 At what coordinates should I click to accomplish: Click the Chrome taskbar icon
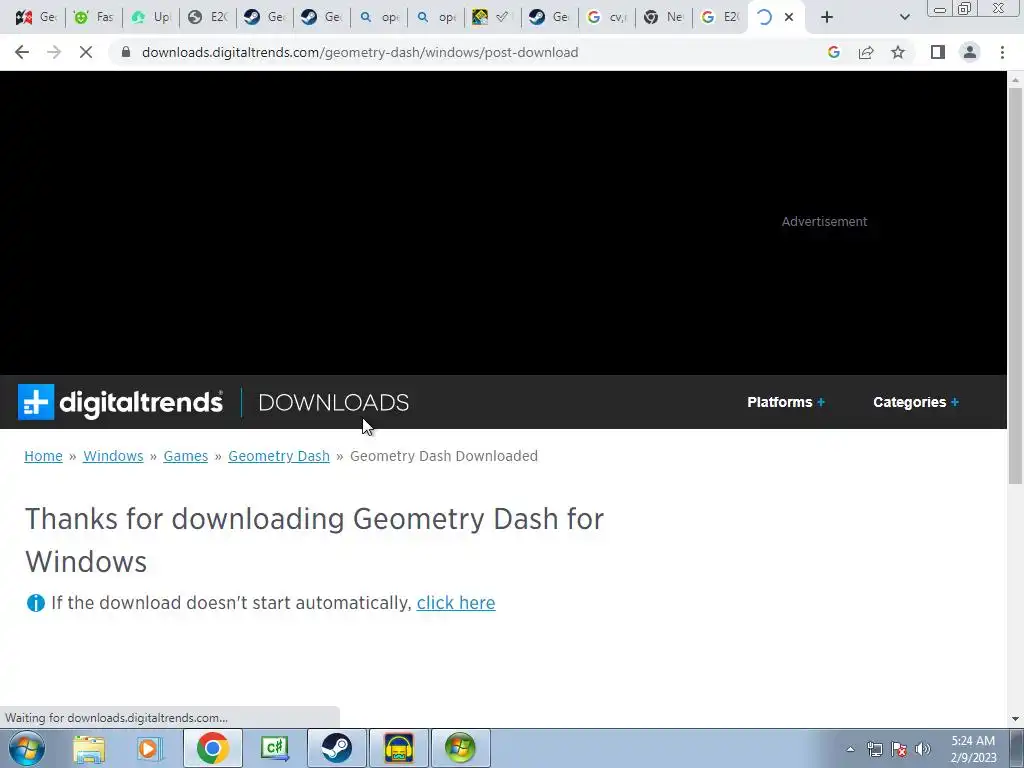point(212,748)
